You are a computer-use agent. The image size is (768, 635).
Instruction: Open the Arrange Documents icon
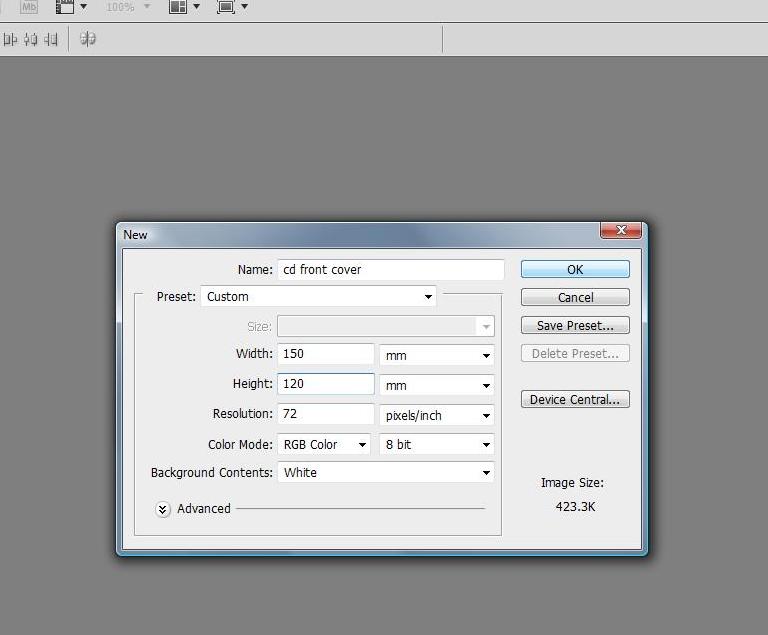click(178, 7)
